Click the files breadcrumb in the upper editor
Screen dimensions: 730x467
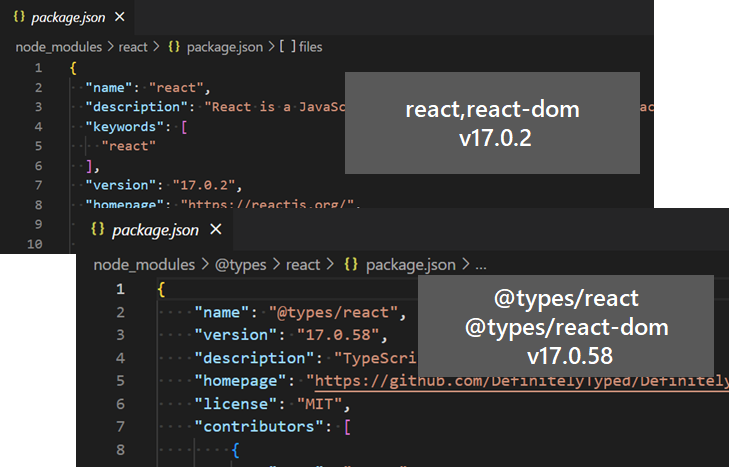(x=311, y=47)
